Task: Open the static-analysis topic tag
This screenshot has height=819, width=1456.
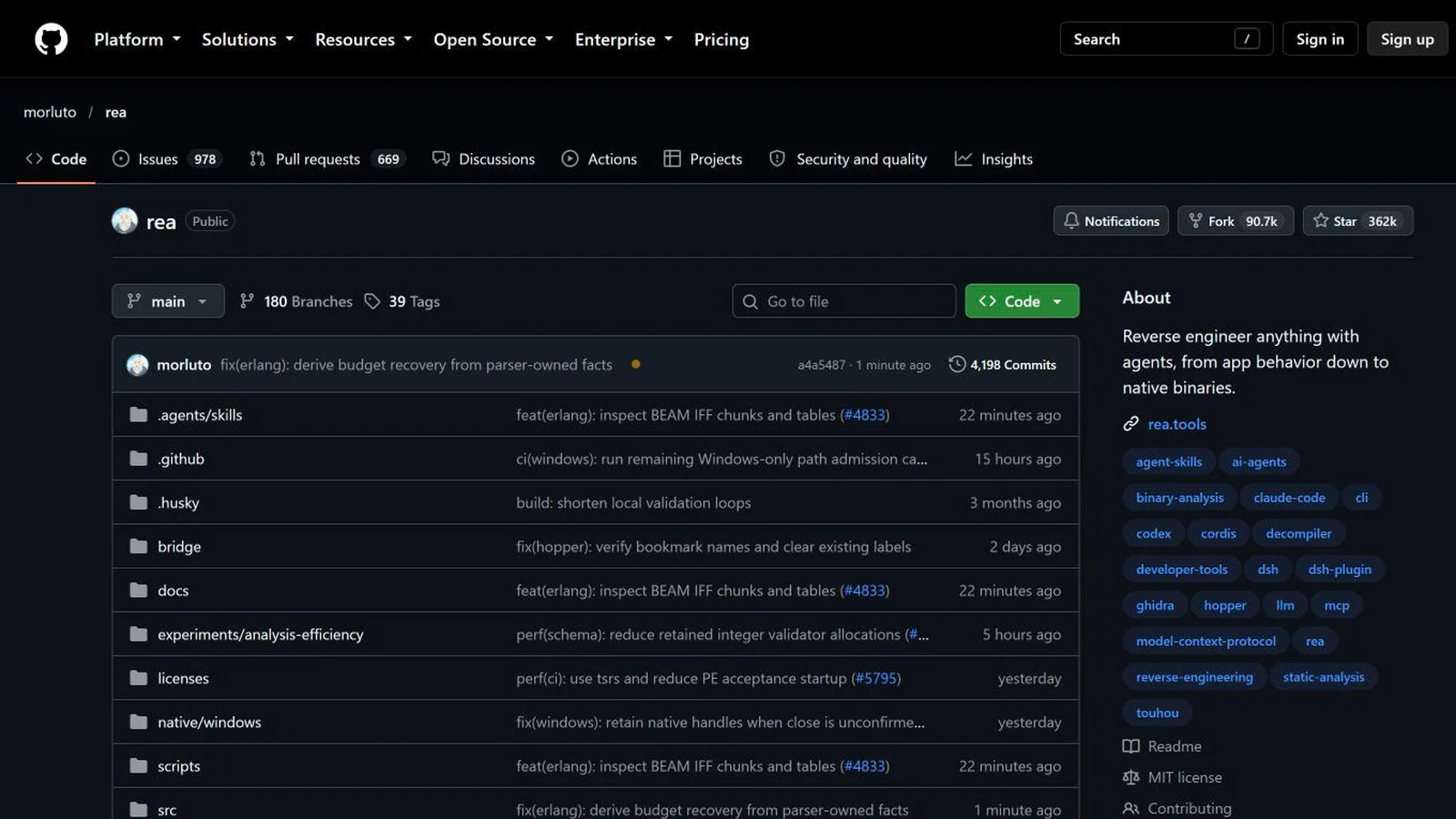Action: click(x=1323, y=677)
